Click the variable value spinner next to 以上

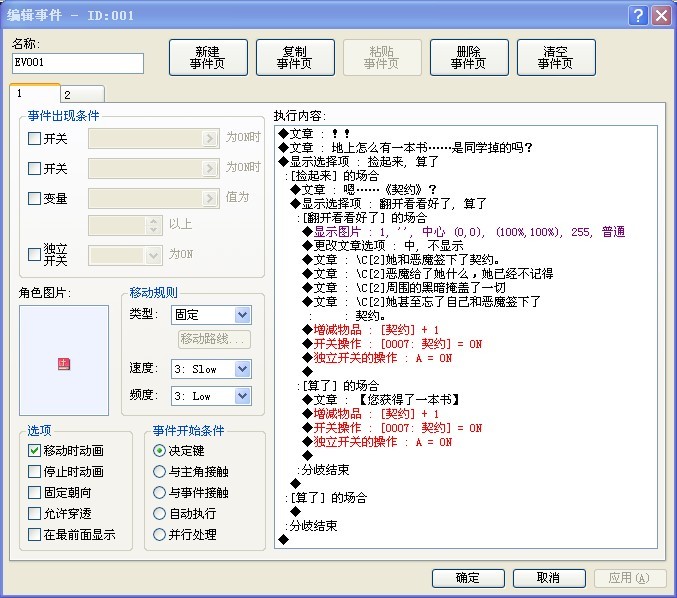tap(153, 225)
